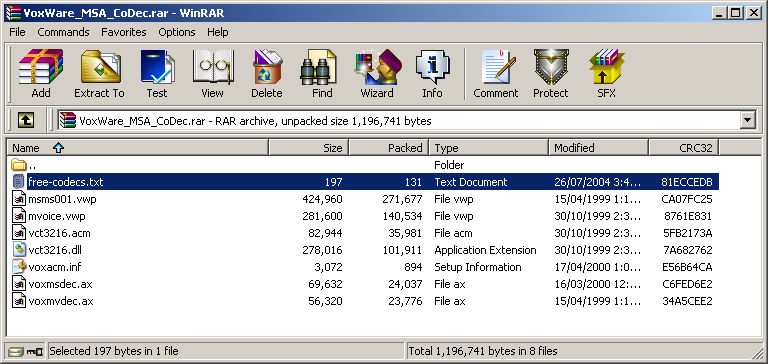Click the vct3216.dll file icon
This screenshot has height=364, width=768.
19,249
